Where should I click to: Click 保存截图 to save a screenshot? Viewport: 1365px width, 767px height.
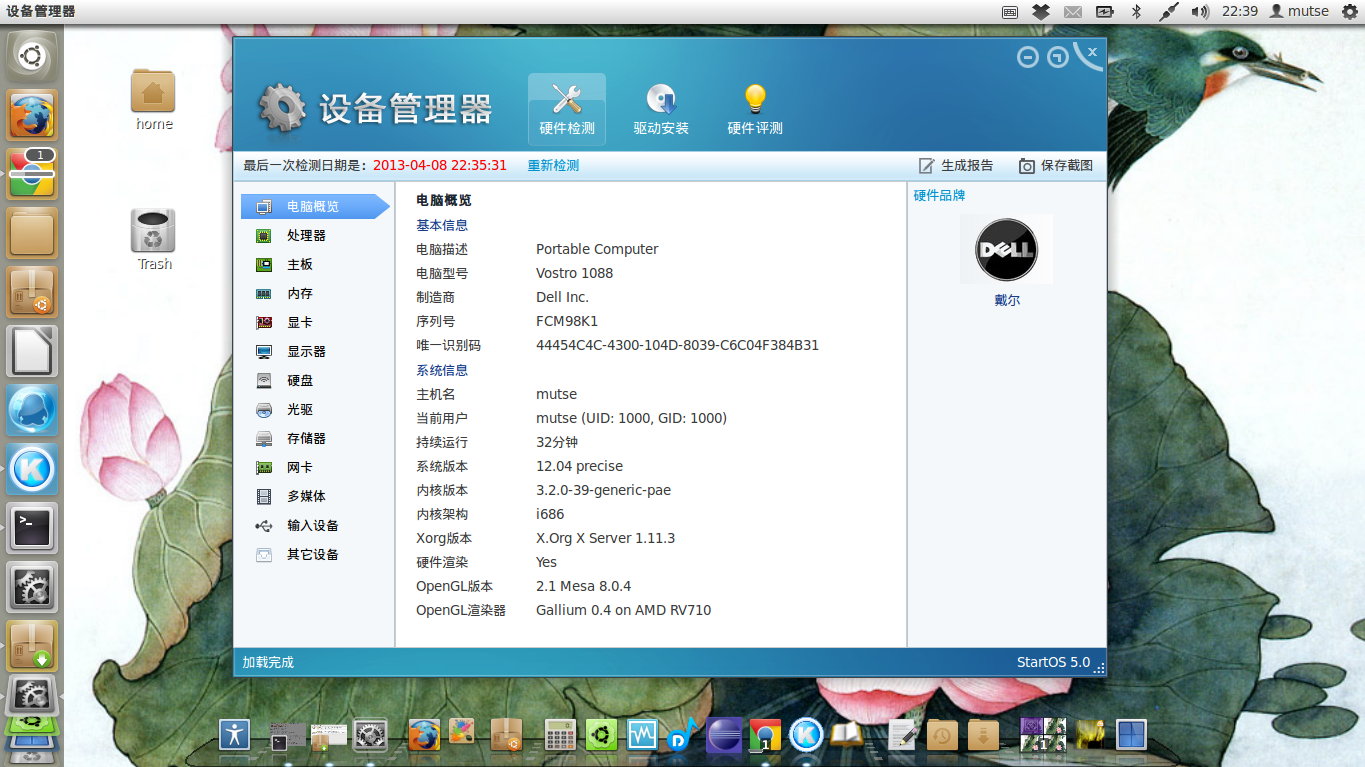pyautogui.click(x=1056, y=165)
